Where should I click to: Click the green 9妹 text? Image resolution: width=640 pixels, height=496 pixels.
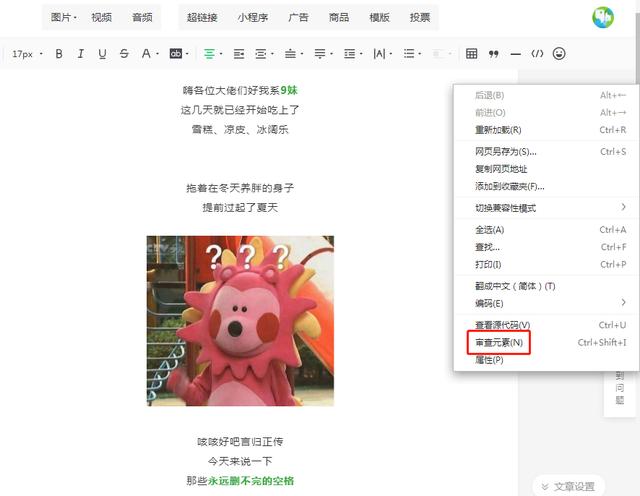(289, 90)
